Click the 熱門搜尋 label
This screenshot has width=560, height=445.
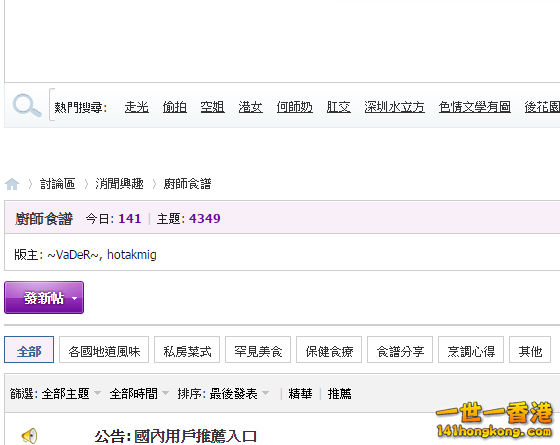81,107
